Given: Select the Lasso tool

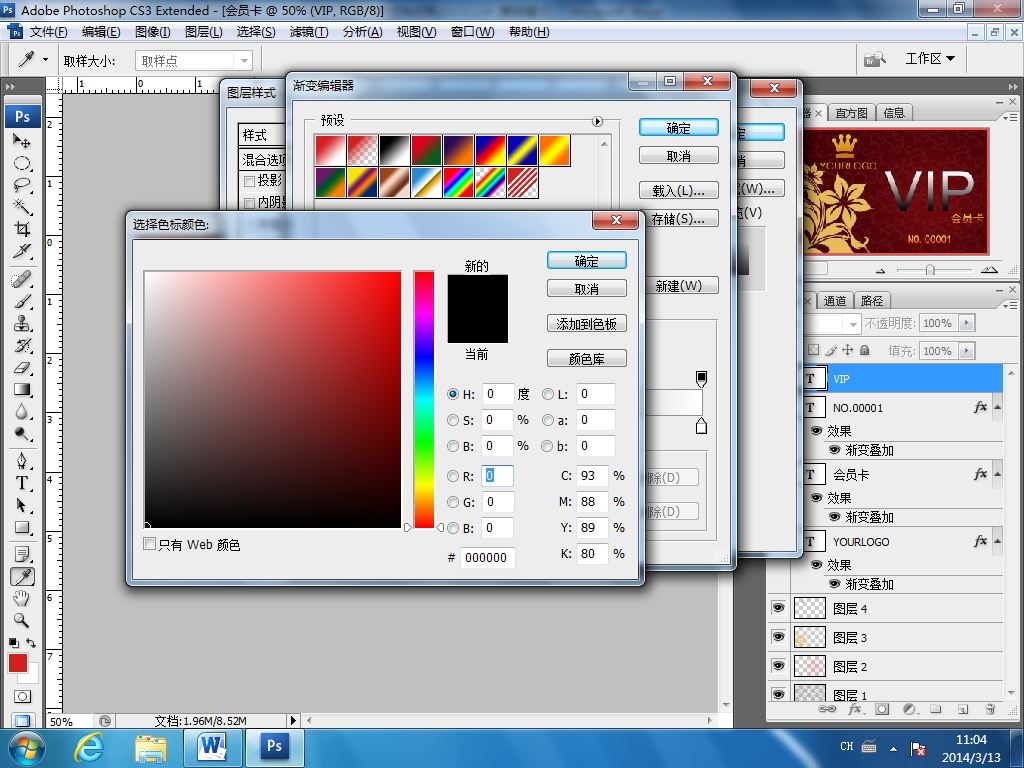Looking at the screenshot, I should (22, 185).
